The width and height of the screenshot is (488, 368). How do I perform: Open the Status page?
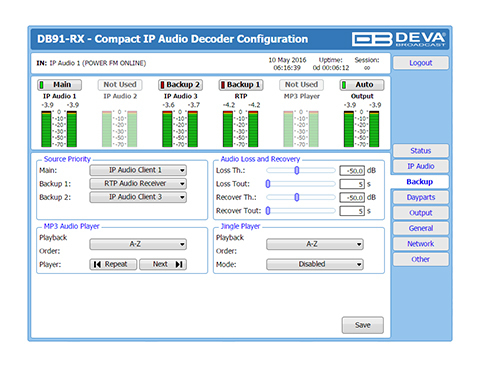[x=421, y=151]
